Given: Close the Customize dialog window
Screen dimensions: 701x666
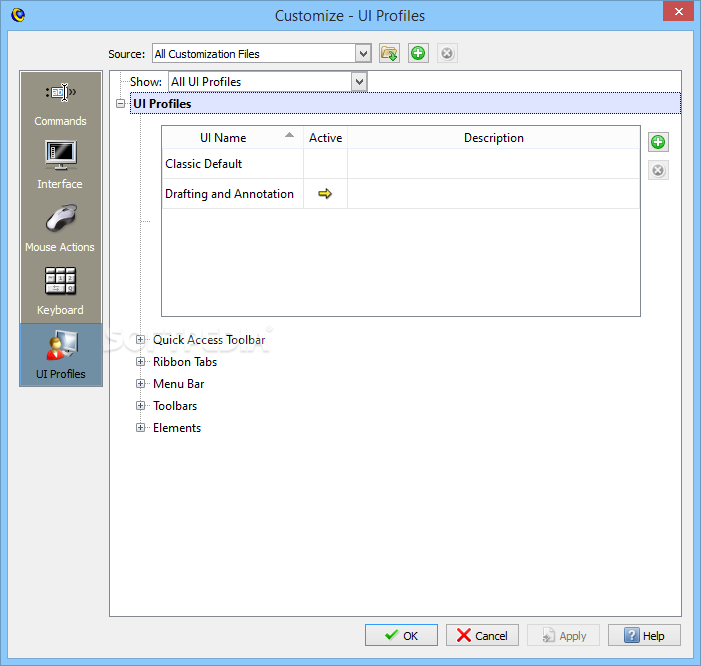Looking at the screenshot, I should 678,11.
